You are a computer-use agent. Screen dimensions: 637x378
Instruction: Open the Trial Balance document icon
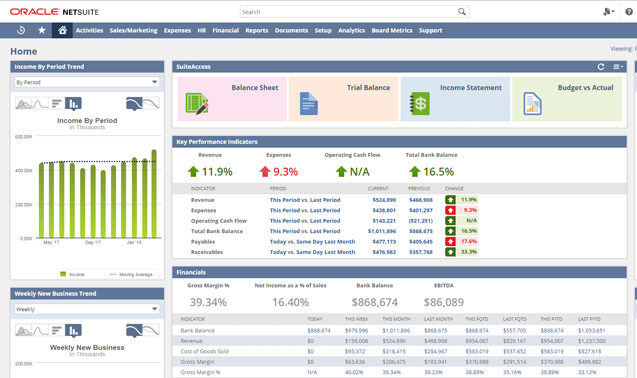(309, 104)
